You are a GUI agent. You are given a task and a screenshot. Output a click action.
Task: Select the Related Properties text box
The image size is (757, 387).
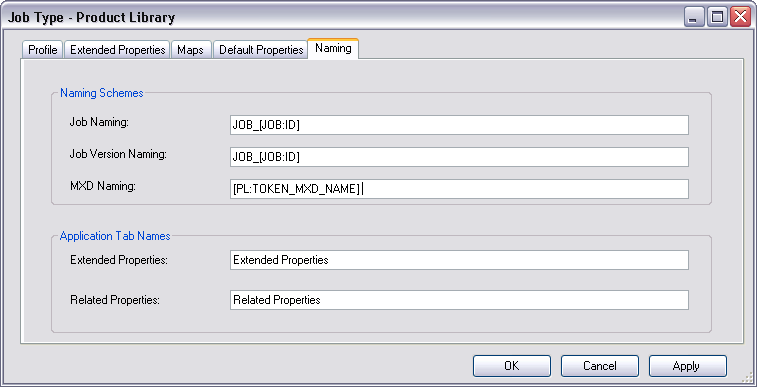[x=459, y=300]
